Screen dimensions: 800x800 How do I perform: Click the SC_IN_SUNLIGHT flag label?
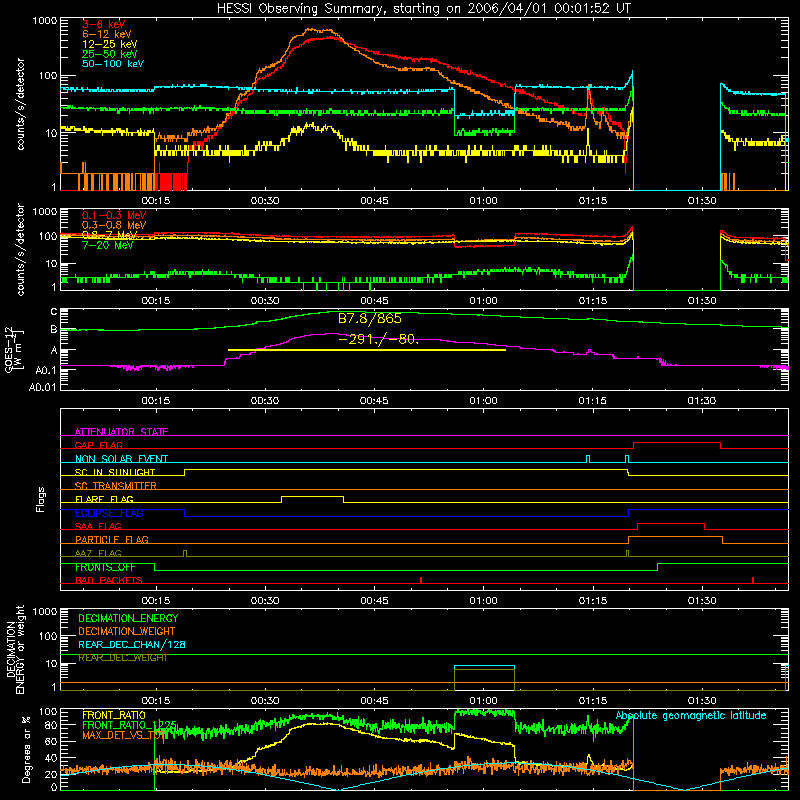[115, 472]
